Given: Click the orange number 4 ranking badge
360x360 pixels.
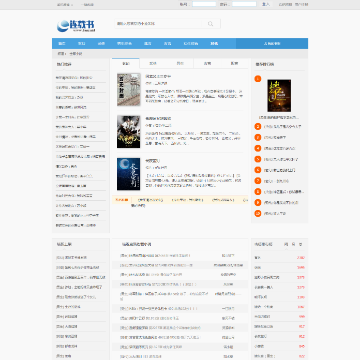Looking at the screenshot, I should pos(258,148).
